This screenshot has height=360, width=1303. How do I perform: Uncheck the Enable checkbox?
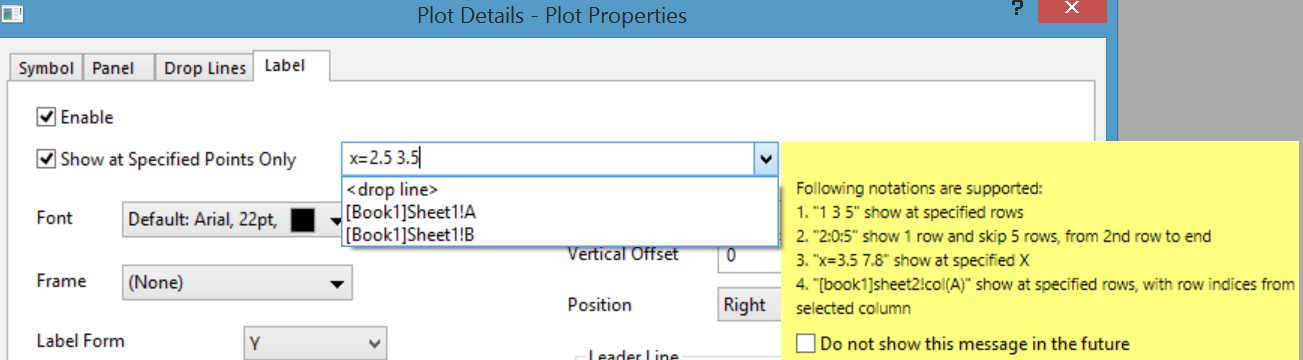pos(45,118)
